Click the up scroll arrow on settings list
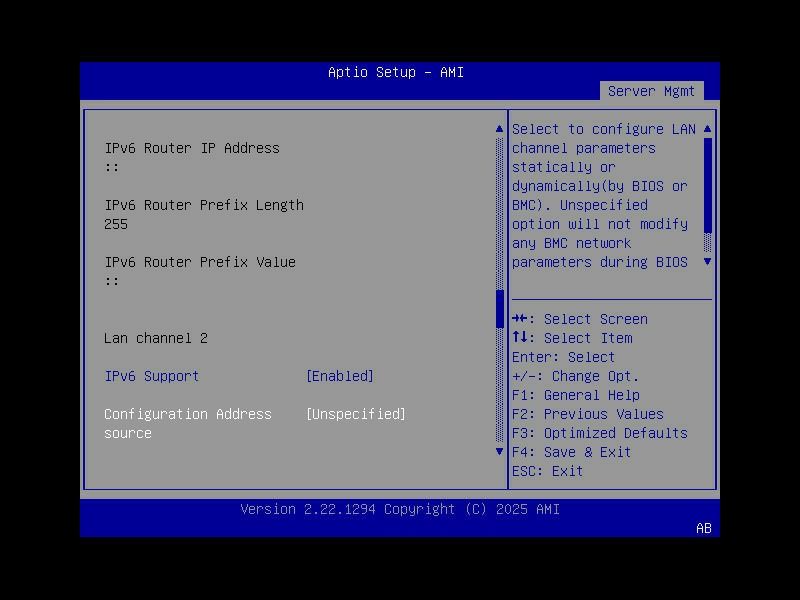The width and height of the screenshot is (800, 600). (x=499, y=128)
